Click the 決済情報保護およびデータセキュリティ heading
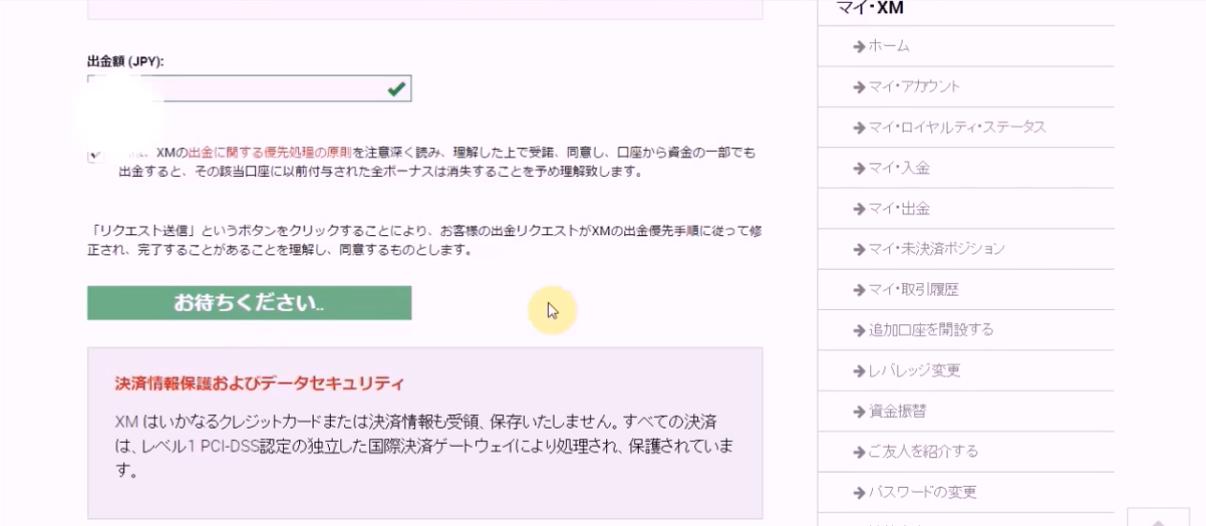This screenshot has height=526, width=1206. 259,383
